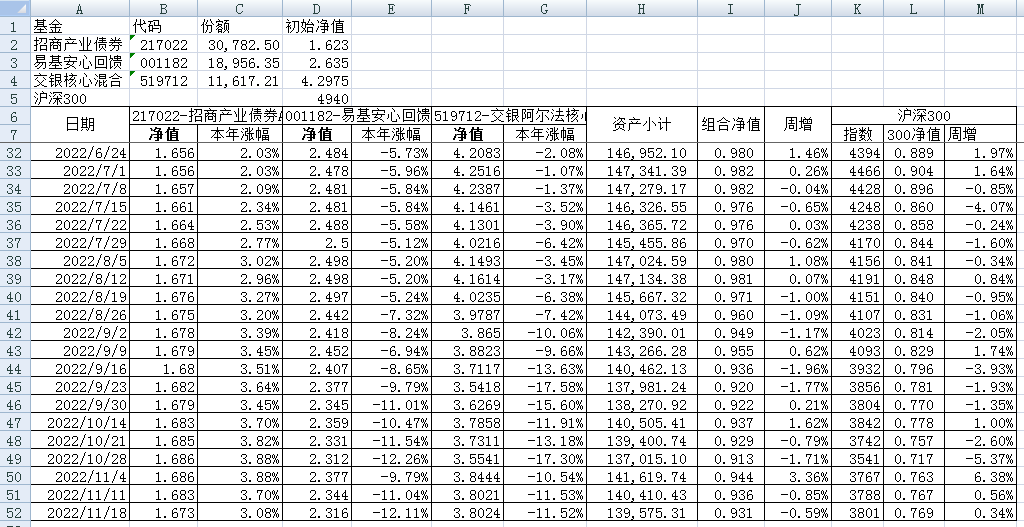Click the cell reading 易基安心回馈 in row 3
Screen dimensions: 1024x527
point(80,63)
